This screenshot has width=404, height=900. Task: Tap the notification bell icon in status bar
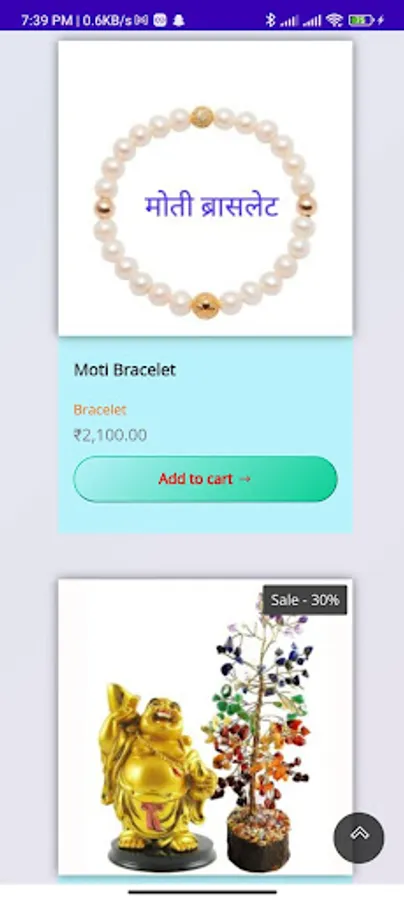[178, 21]
